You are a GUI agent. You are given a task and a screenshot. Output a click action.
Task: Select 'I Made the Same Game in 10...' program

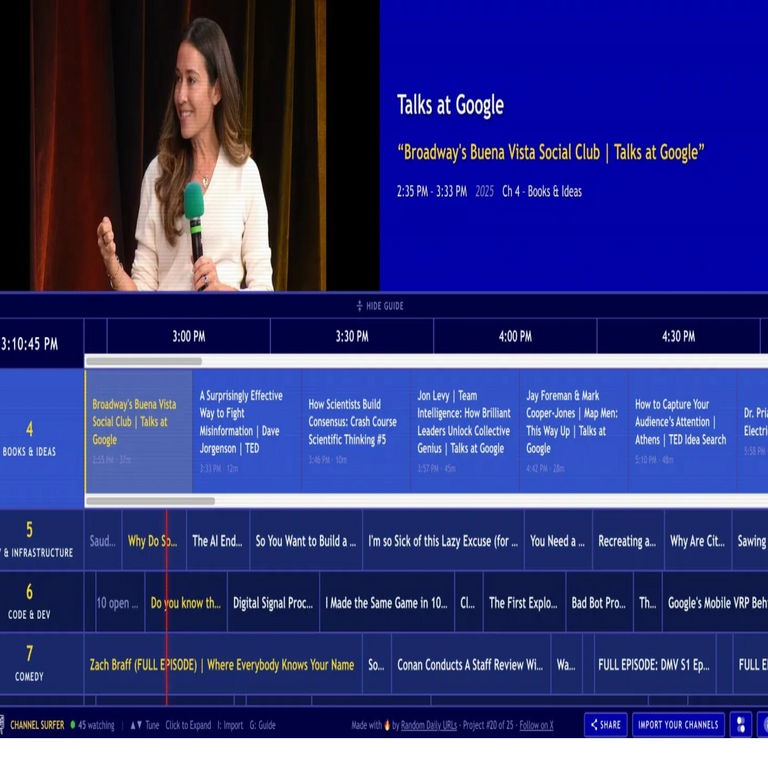(387, 602)
